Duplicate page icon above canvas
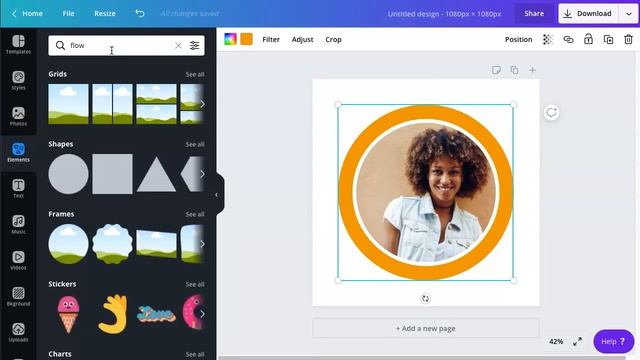640x360 pixels. (x=514, y=70)
